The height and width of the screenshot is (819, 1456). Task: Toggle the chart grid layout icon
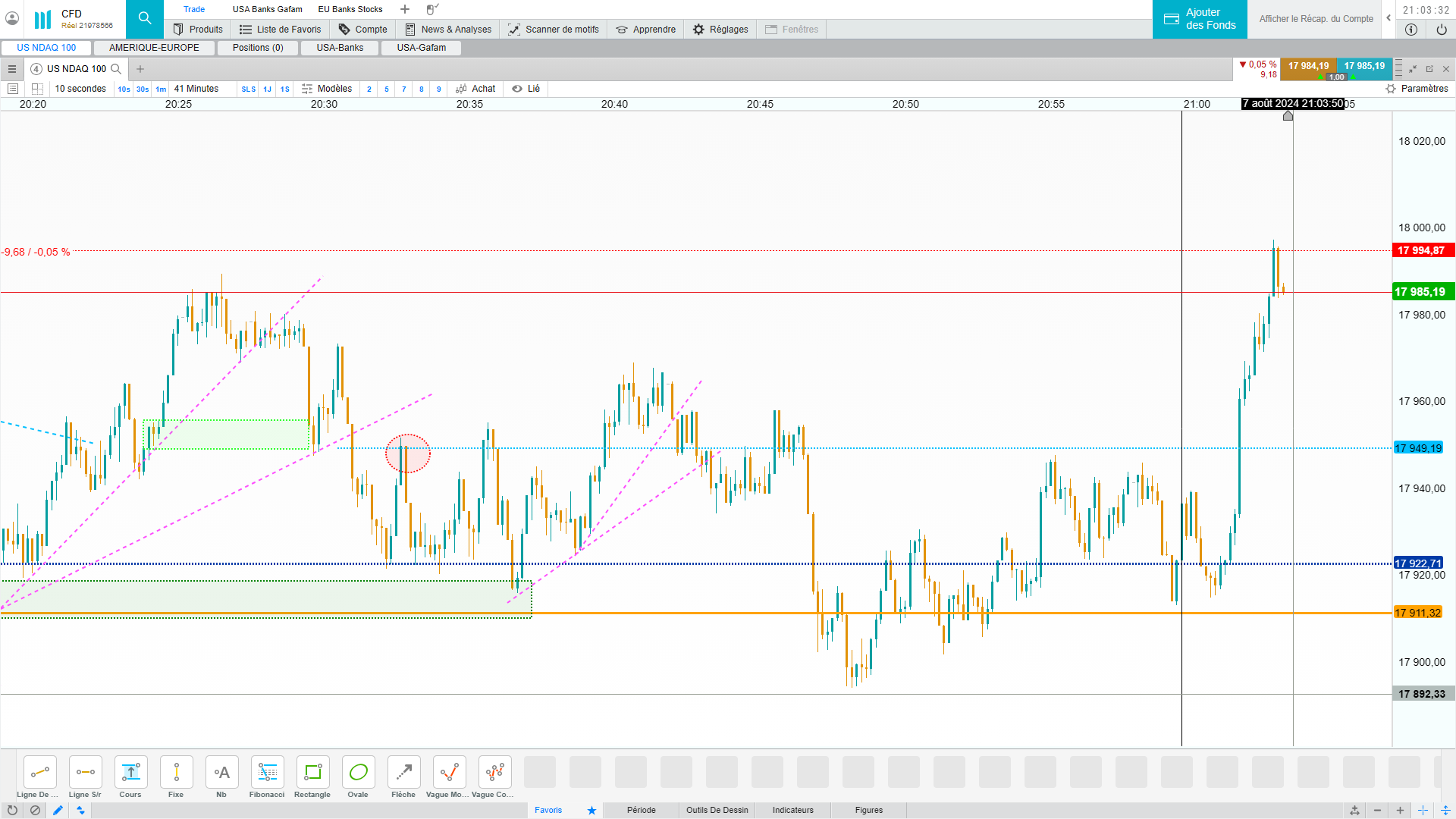tap(37, 89)
